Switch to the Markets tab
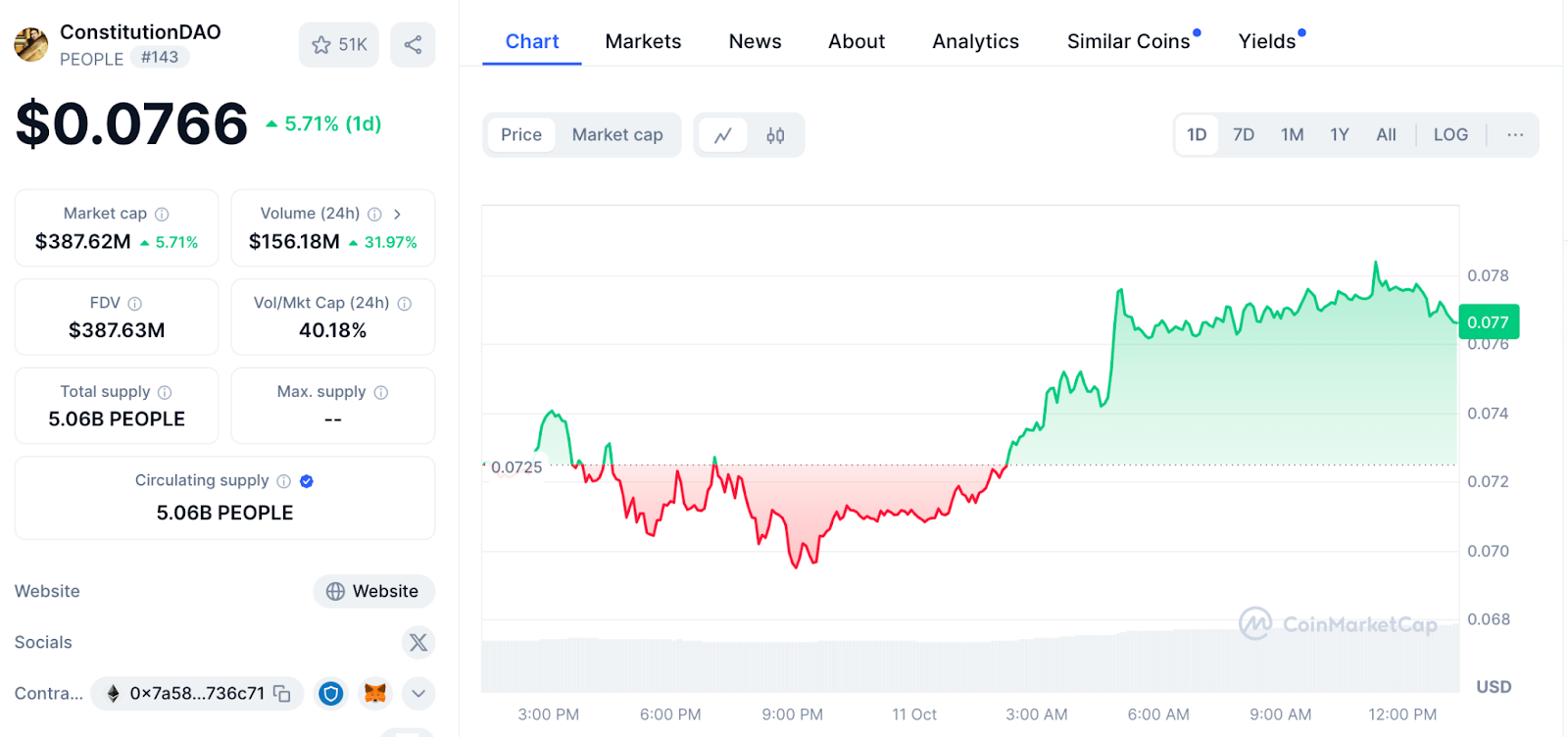Screen dimensions: 1568x737 pyautogui.click(x=643, y=41)
